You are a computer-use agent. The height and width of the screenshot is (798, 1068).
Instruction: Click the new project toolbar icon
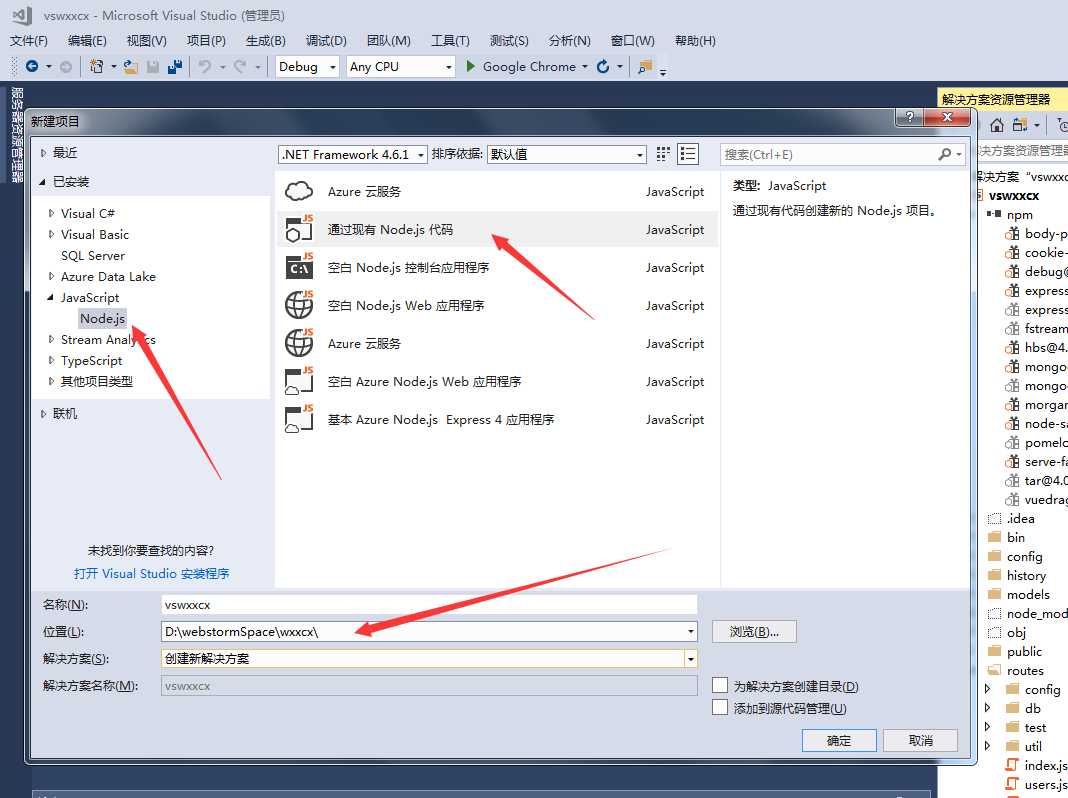coord(97,66)
